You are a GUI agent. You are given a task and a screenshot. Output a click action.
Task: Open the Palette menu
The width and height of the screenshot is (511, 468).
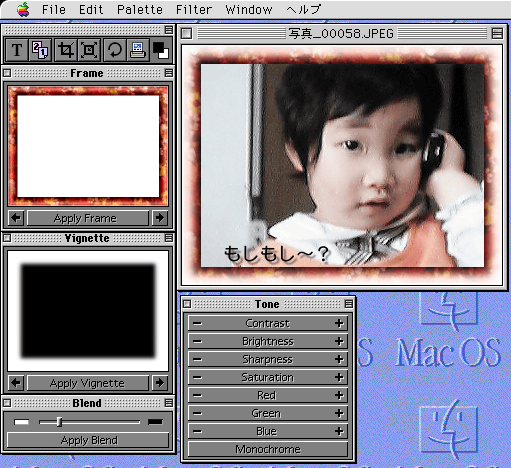coord(140,10)
